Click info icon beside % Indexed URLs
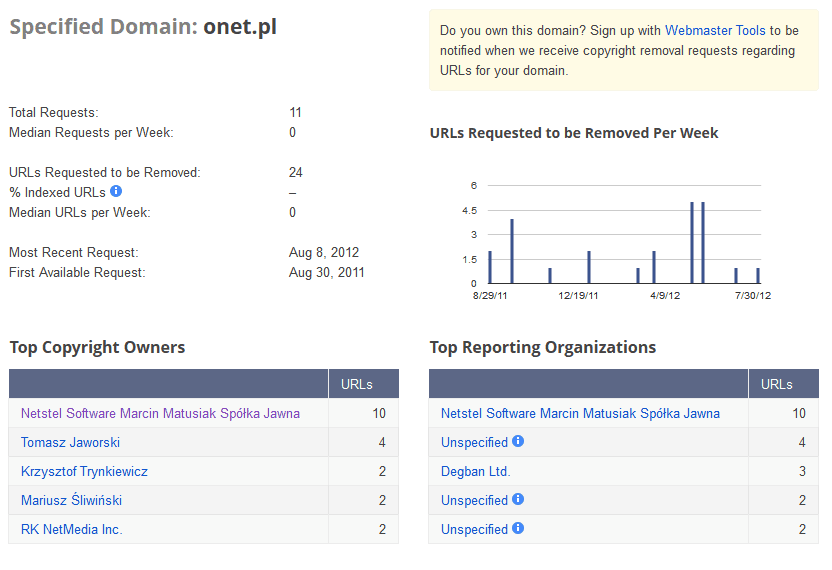The height and width of the screenshot is (570, 832). tap(116, 191)
